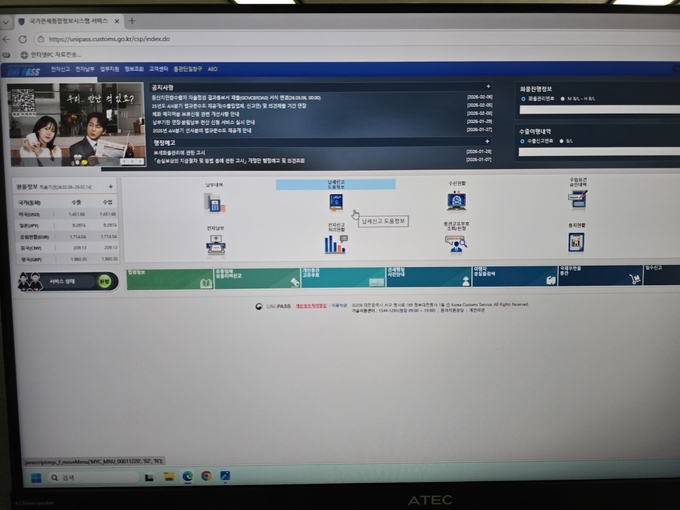Screen dimensions: 680x510
Task: Click the 전자납부 icon
Action: (x=215, y=242)
